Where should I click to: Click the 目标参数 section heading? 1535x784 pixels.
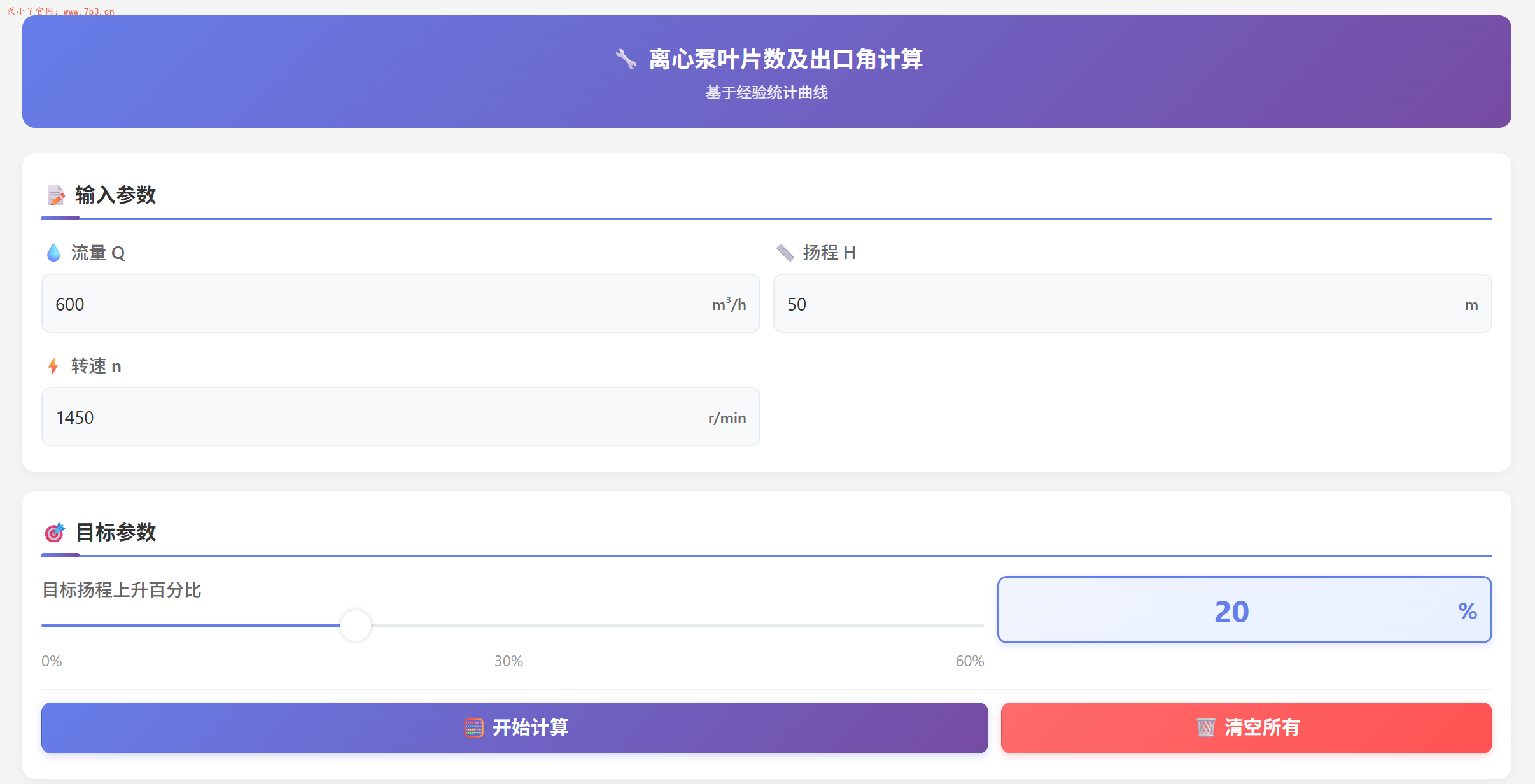(x=115, y=532)
